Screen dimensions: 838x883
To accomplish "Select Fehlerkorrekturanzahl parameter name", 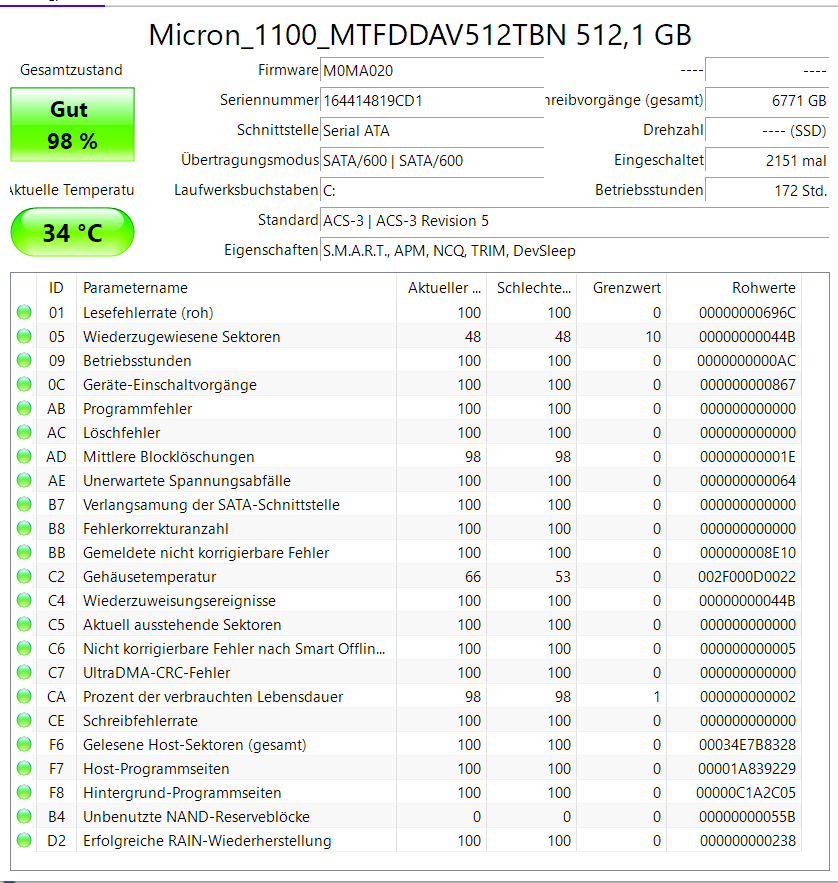I will [x=155, y=529].
